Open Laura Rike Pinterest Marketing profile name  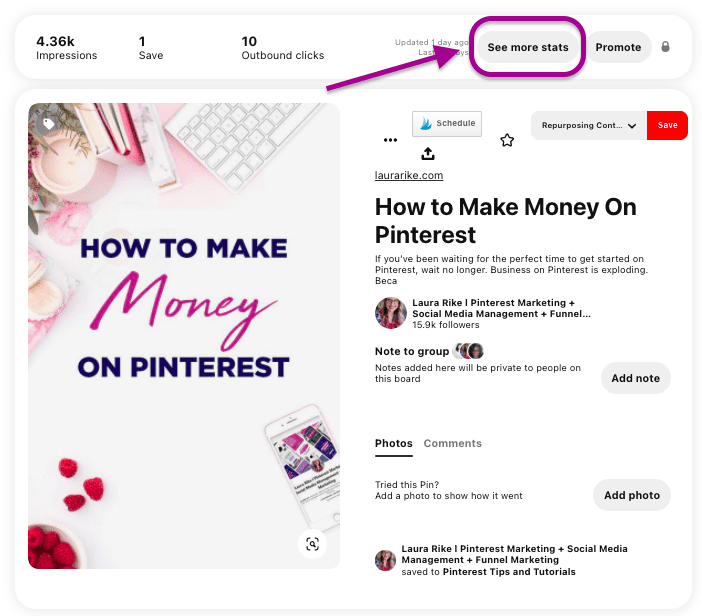click(501, 308)
